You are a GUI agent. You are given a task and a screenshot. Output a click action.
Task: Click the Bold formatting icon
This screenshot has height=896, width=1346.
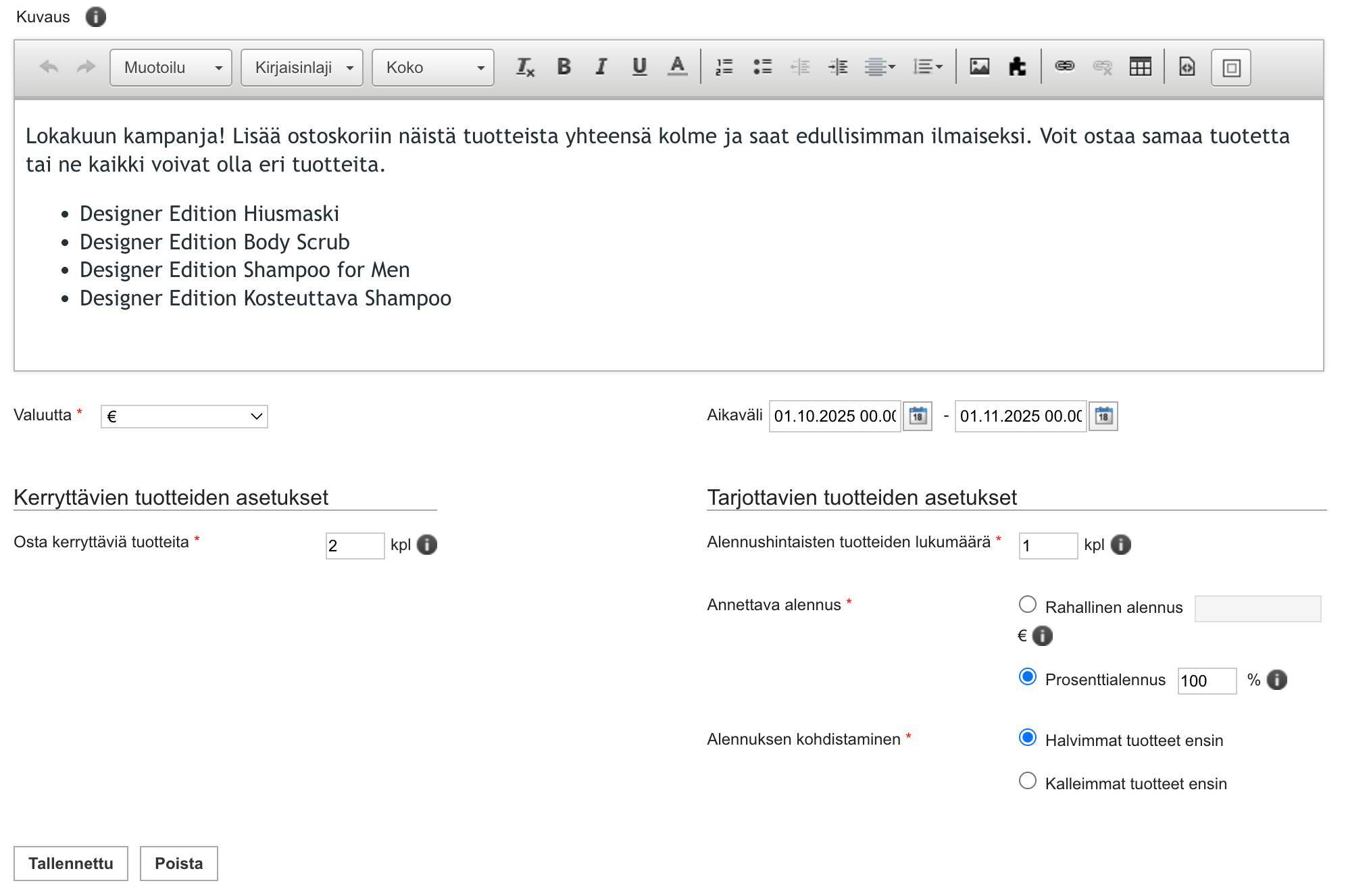click(564, 67)
